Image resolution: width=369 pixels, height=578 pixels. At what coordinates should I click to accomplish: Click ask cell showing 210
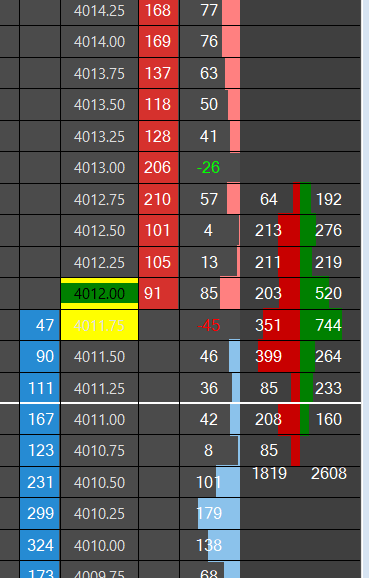coord(159,199)
